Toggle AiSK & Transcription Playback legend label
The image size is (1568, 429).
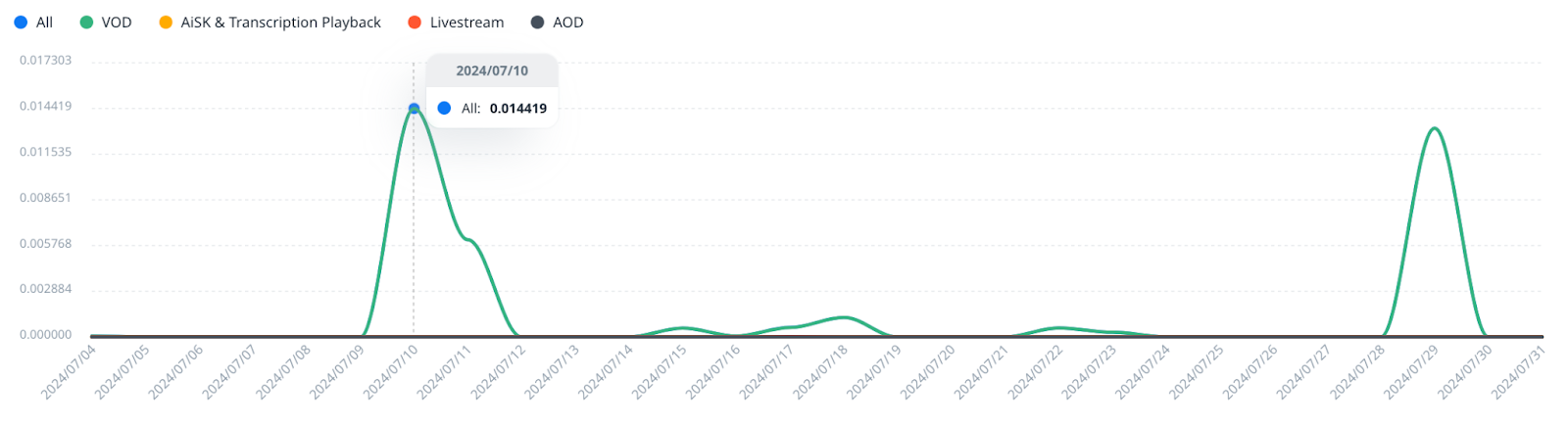click(x=280, y=23)
